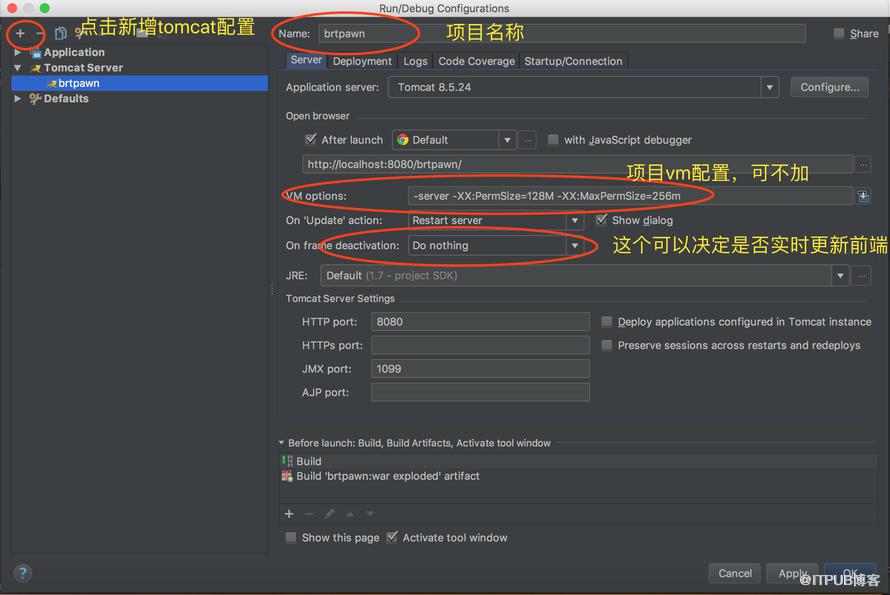The width and height of the screenshot is (890, 595).
Task: Uncheck the Show dialog checkbox
Action: coord(601,220)
